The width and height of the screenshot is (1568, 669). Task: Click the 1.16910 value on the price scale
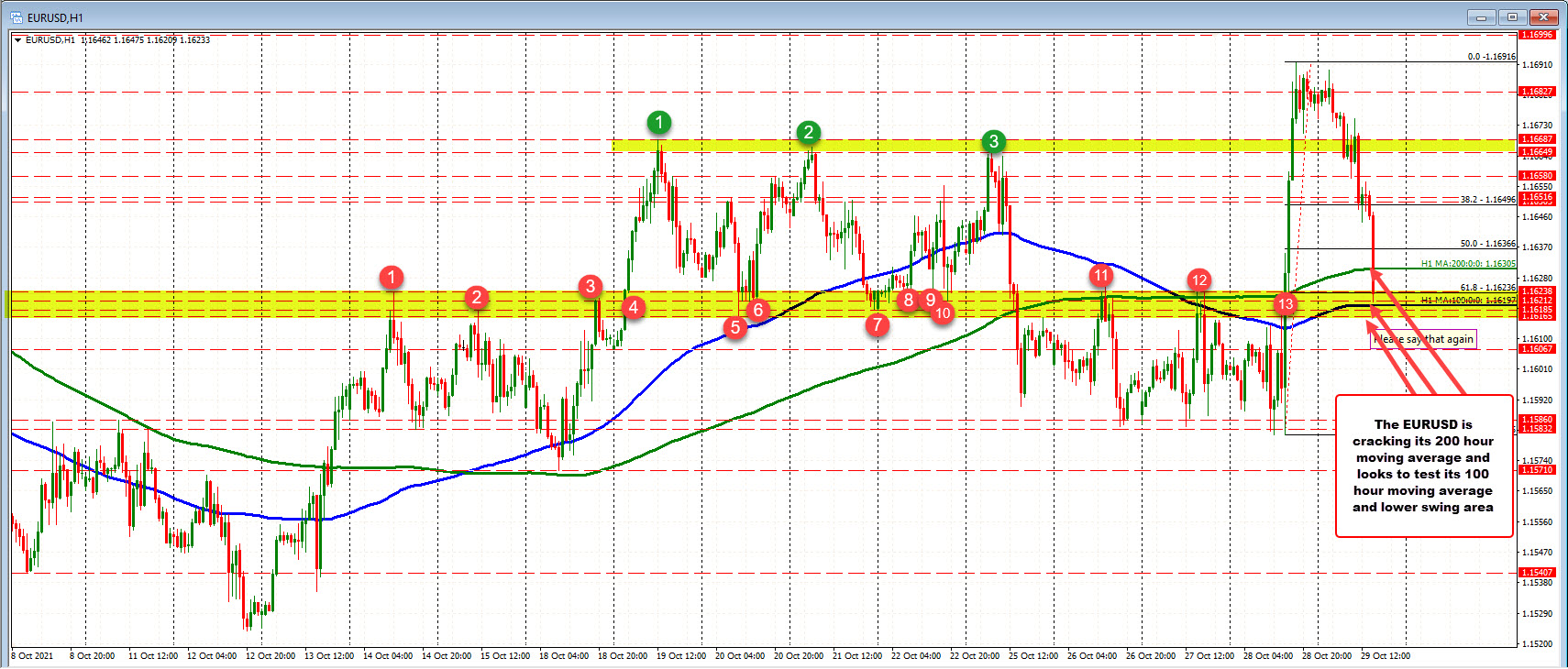point(1538,65)
